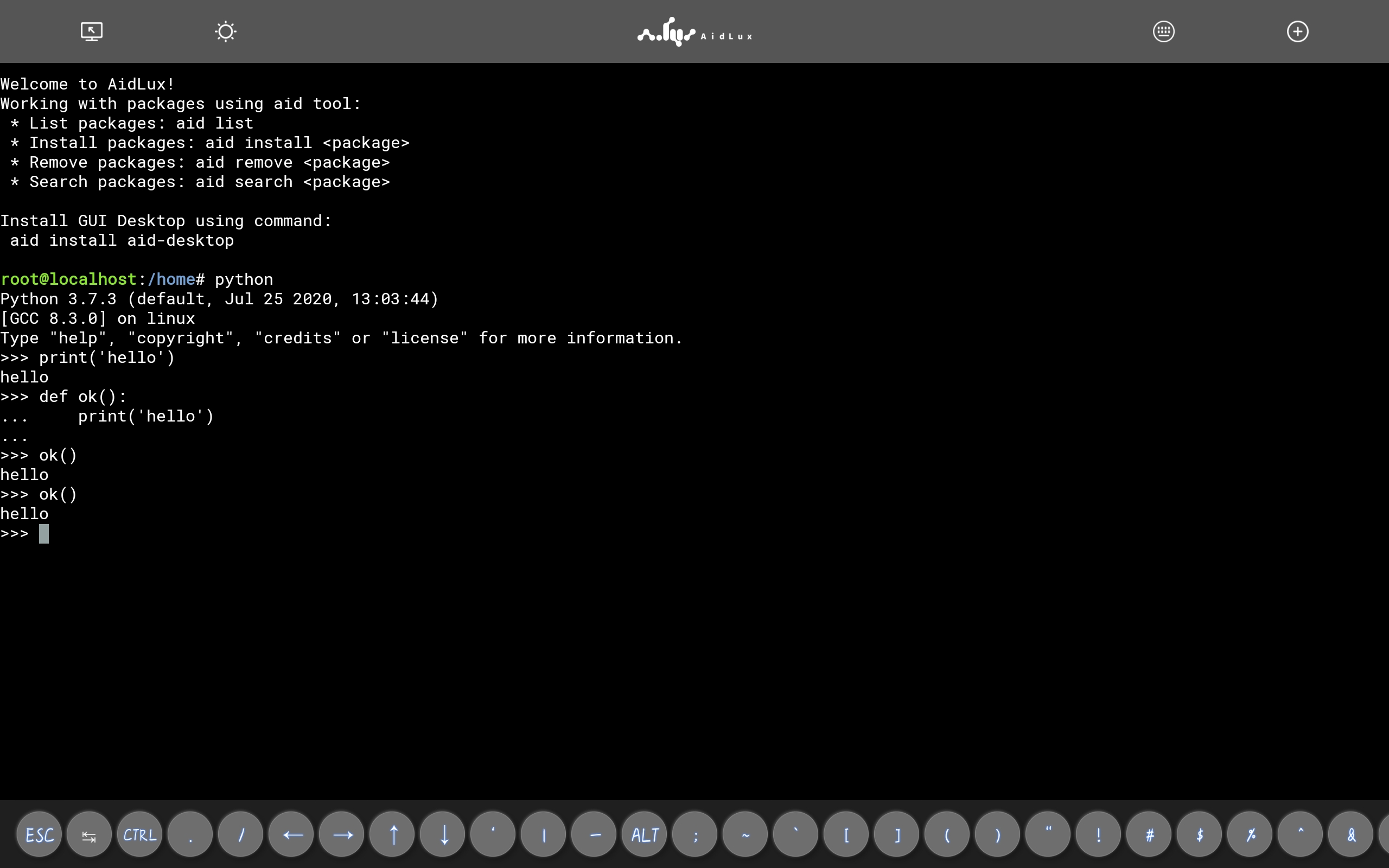The width and height of the screenshot is (1389, 868).
Task: Tap the minus dash key
Action: [594, 834]
